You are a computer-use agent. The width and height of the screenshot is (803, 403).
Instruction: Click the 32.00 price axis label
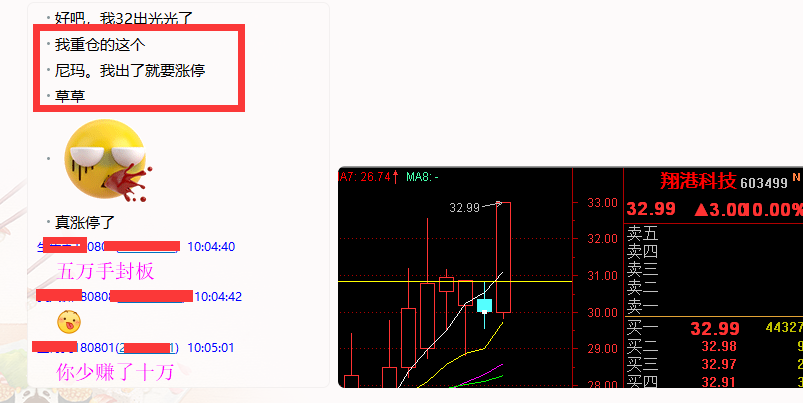(x=603, y=239)
